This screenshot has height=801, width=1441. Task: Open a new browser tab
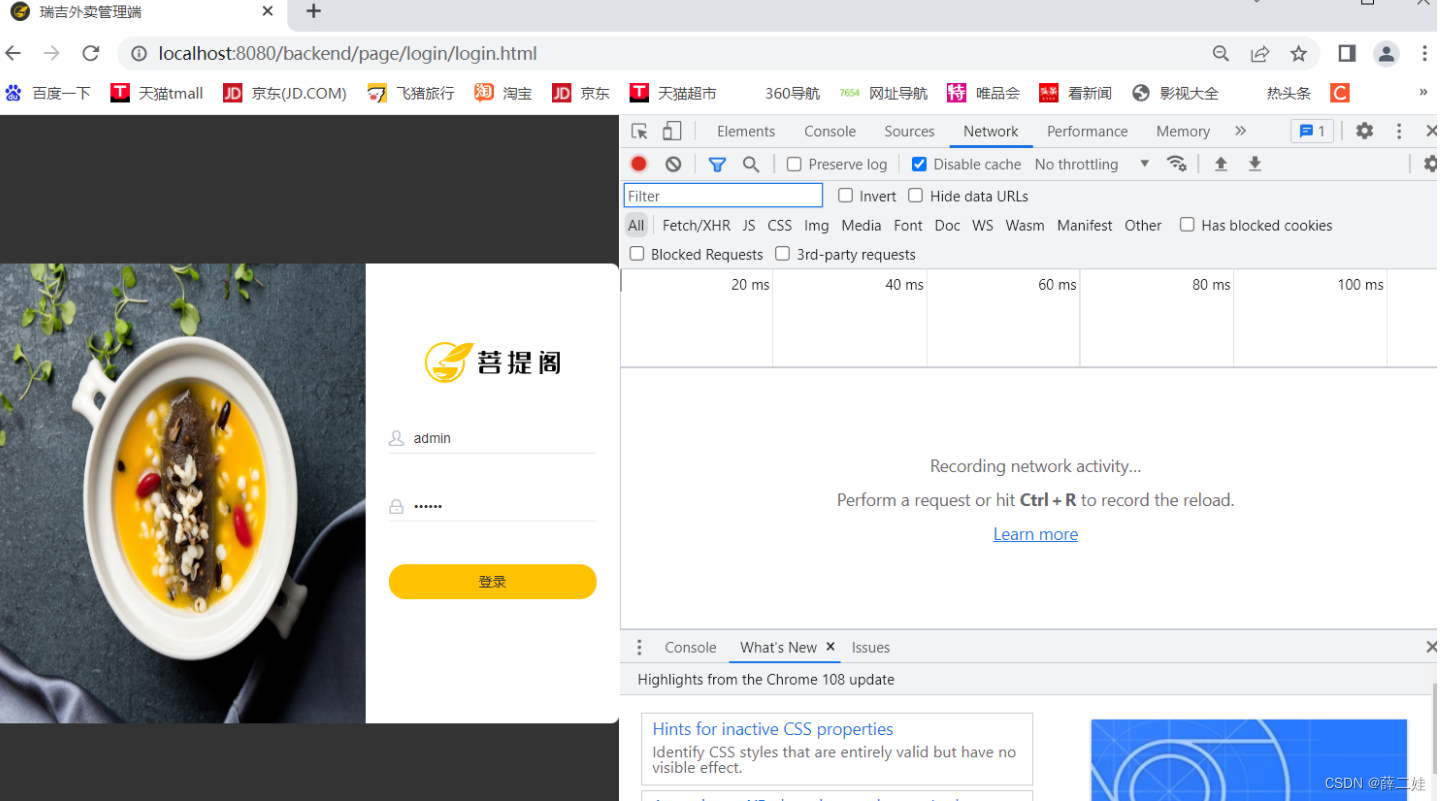(x=314, y=11)
